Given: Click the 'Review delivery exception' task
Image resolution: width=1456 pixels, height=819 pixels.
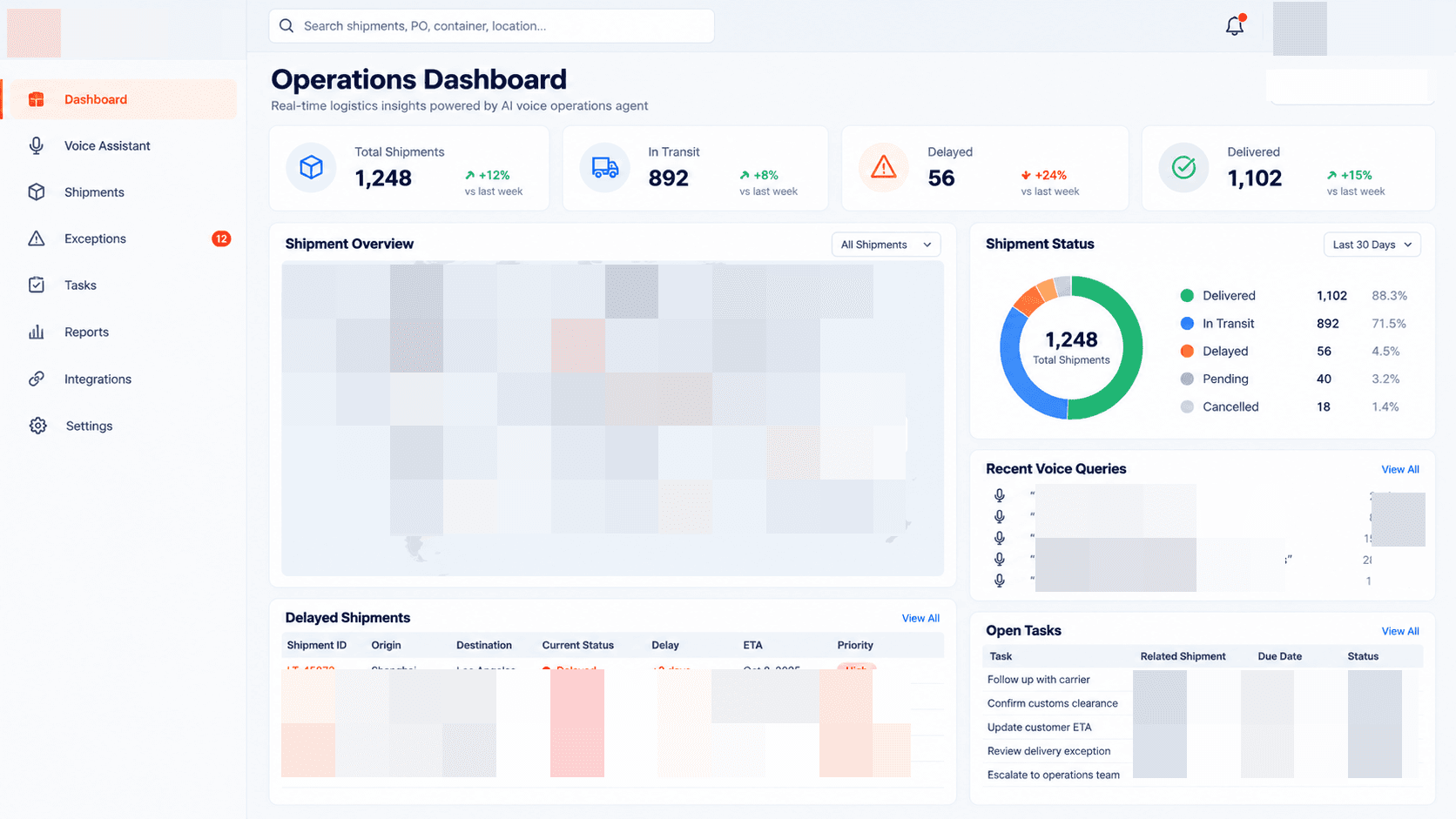Looking at the screenshot, I should pos(1048,751).
